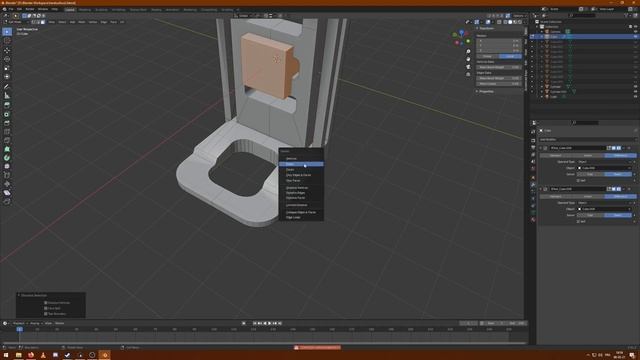Open the green Object Data properties tab

point(533,212)
